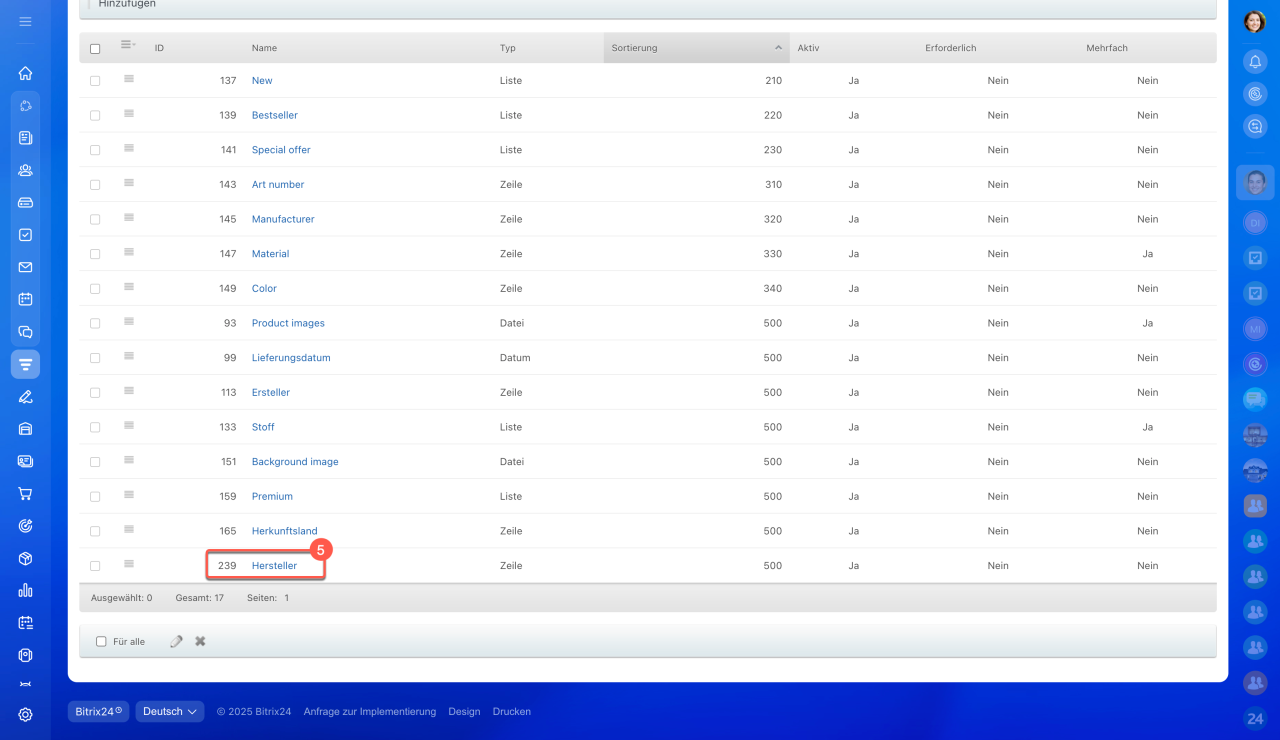Enable the Für alle checkbox

[101, 642]
